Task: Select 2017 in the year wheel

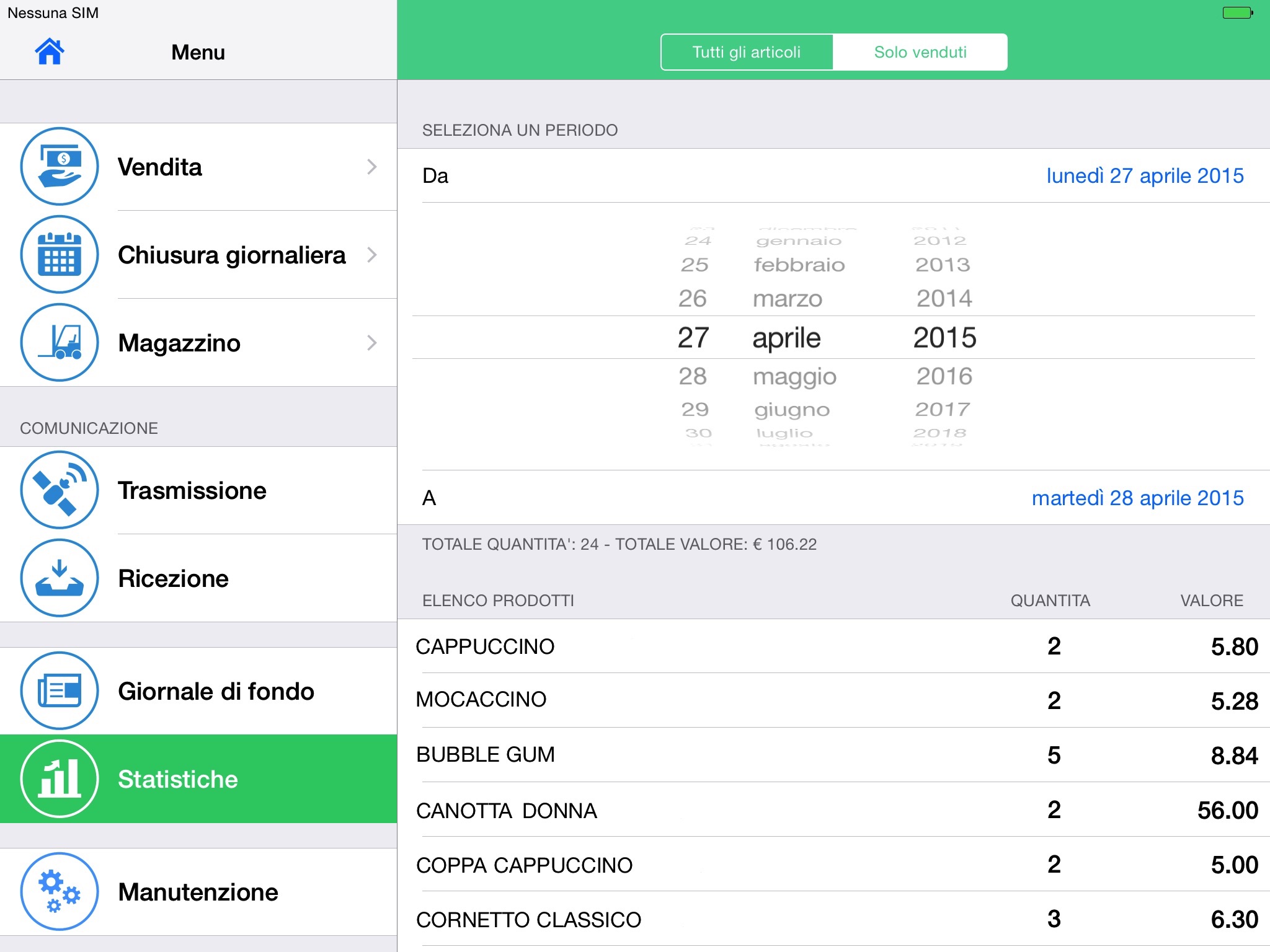Action: click(x=943, y=409)
